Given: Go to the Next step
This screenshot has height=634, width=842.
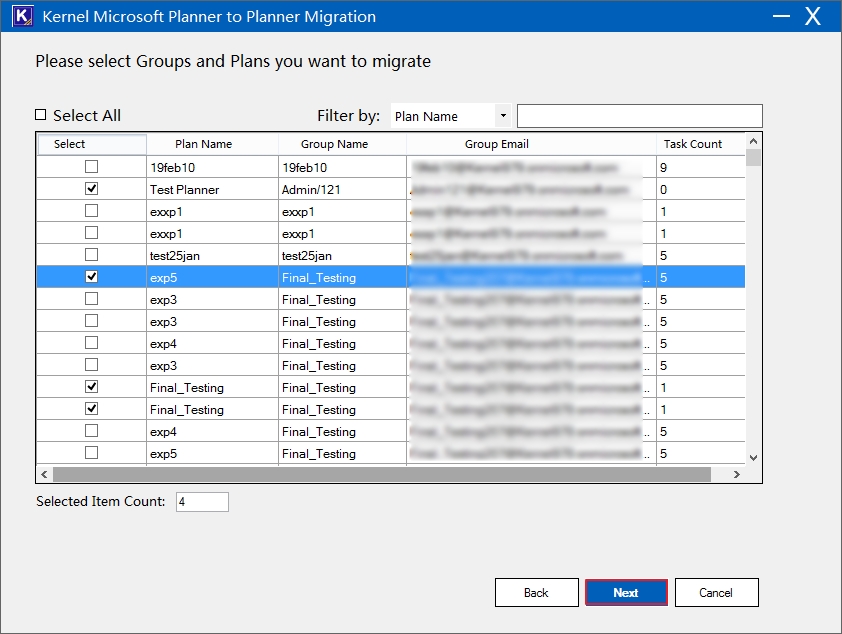Looking at the screenshot, I should click(x=626, y=593).
